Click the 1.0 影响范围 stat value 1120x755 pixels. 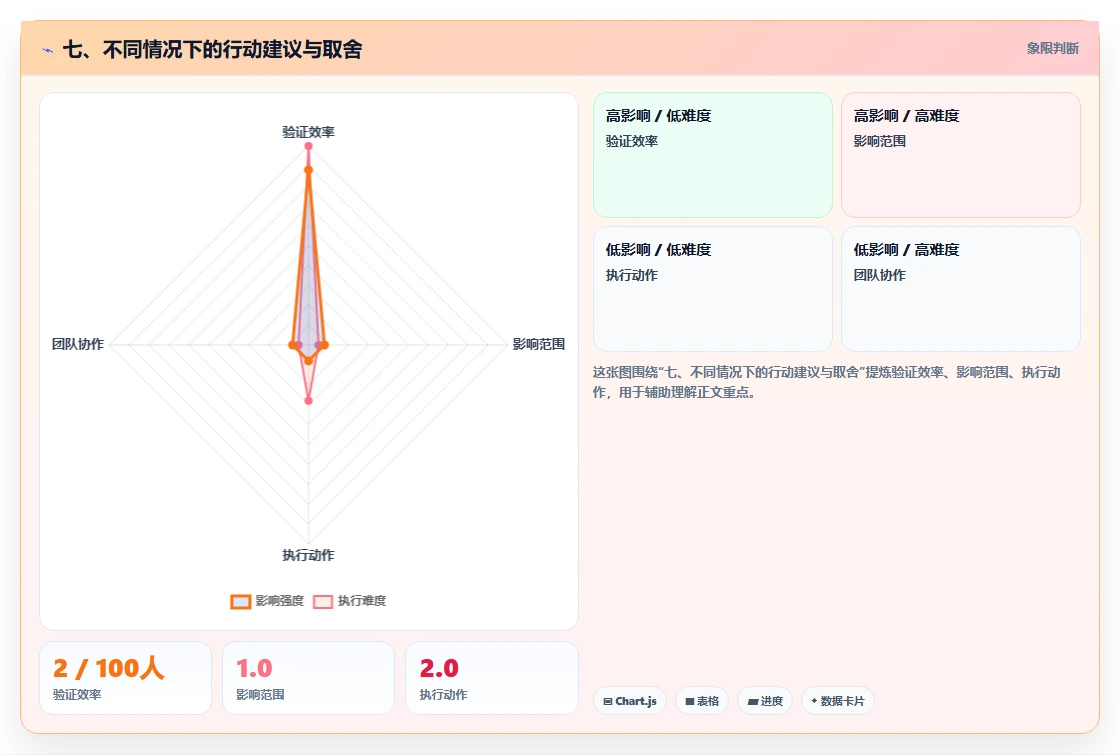[254, 669]
